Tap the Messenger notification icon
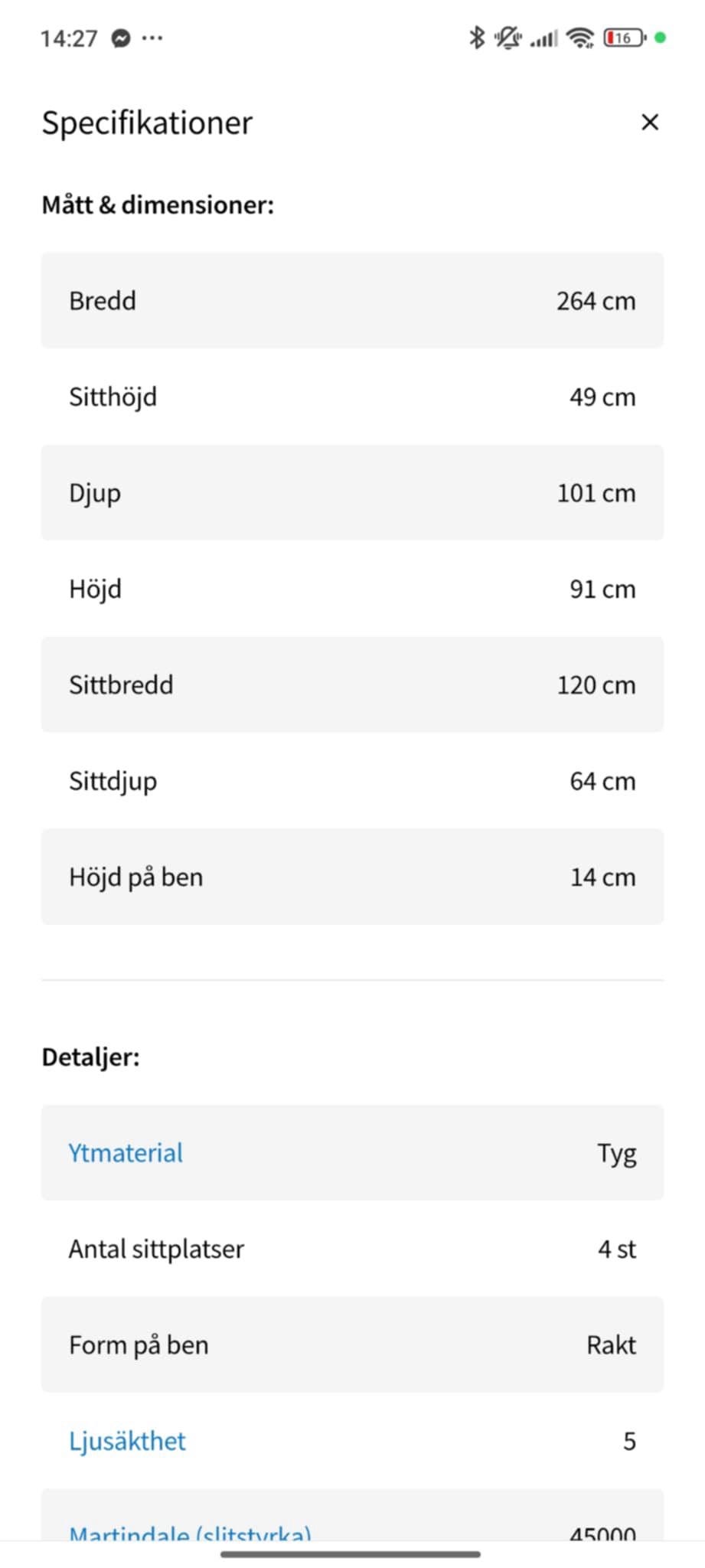The image size is (705, 1568). 121,38
